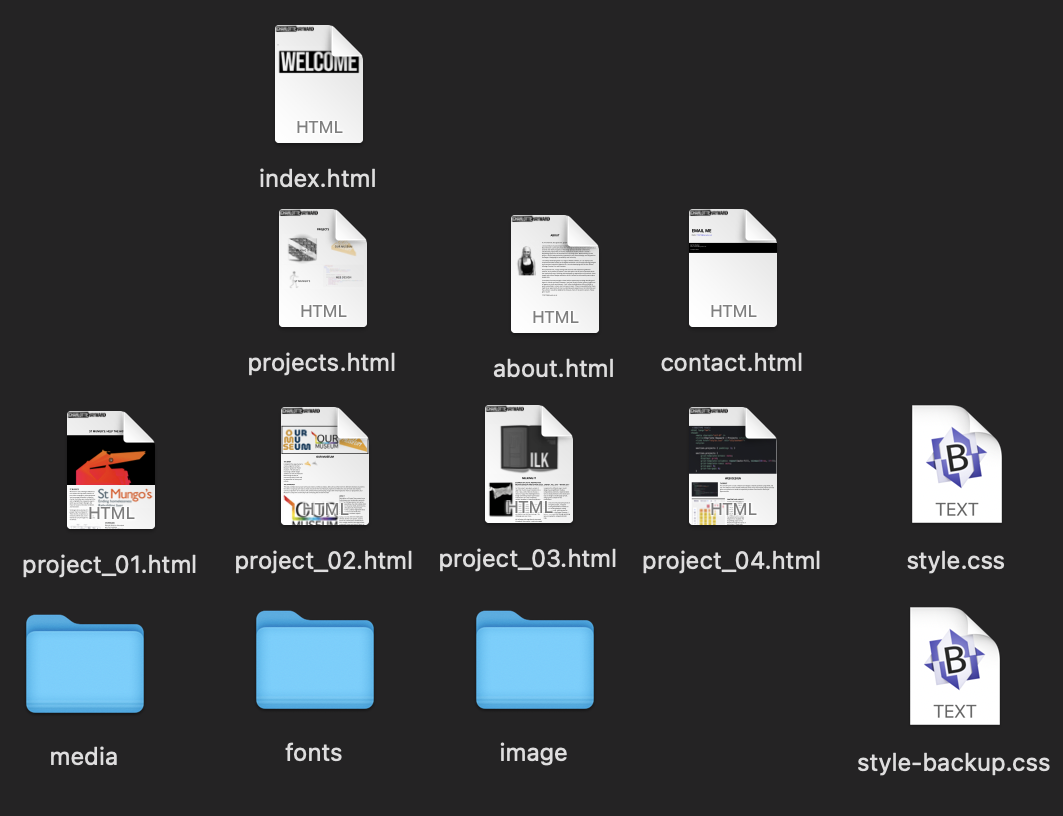Click the 'media' folder name label
Image resolution: width=1063 pixels, height=816 pixels.
click(83, 756)
